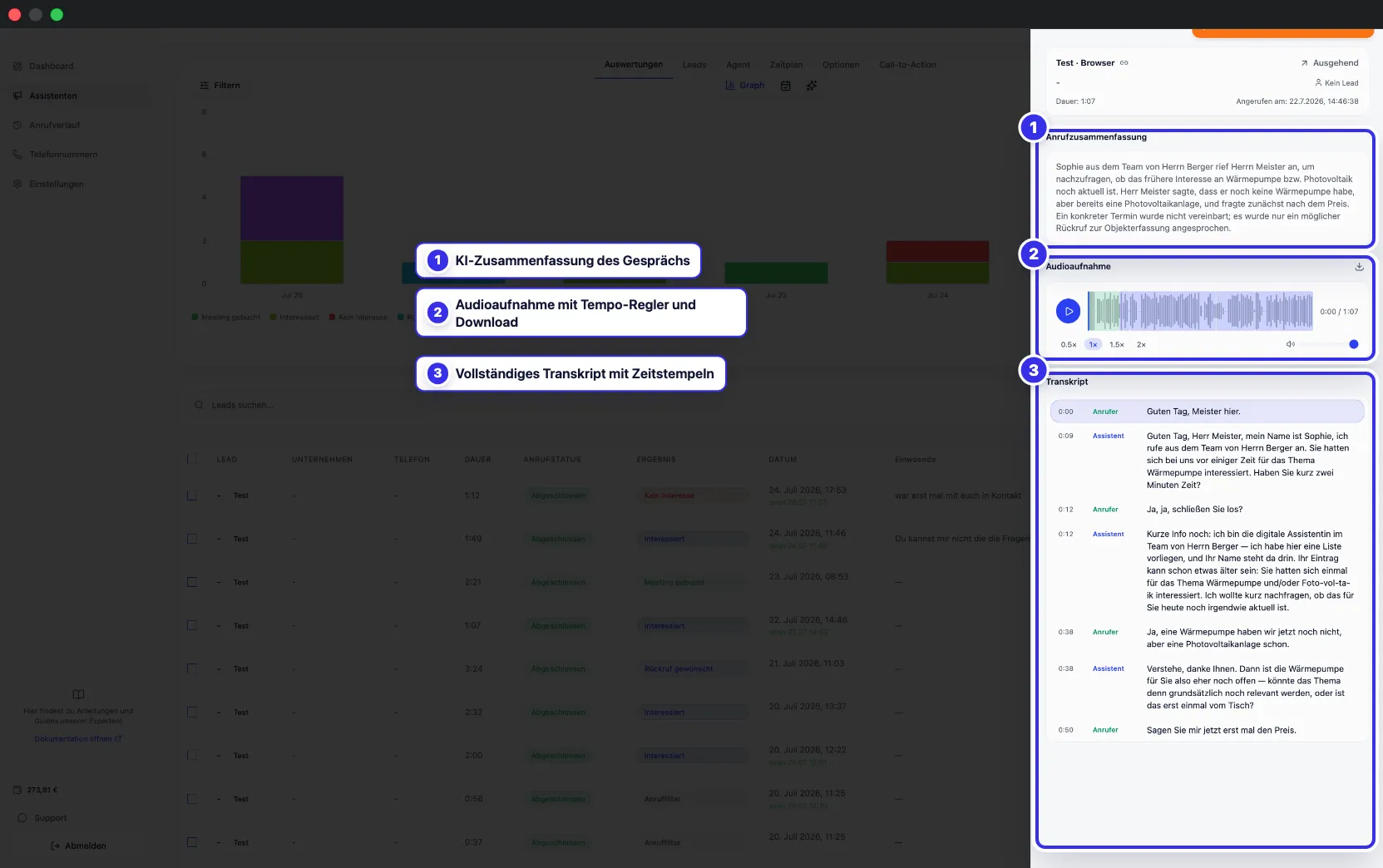Go to Anrufverlauf in the sidebar

click(54, 126)
